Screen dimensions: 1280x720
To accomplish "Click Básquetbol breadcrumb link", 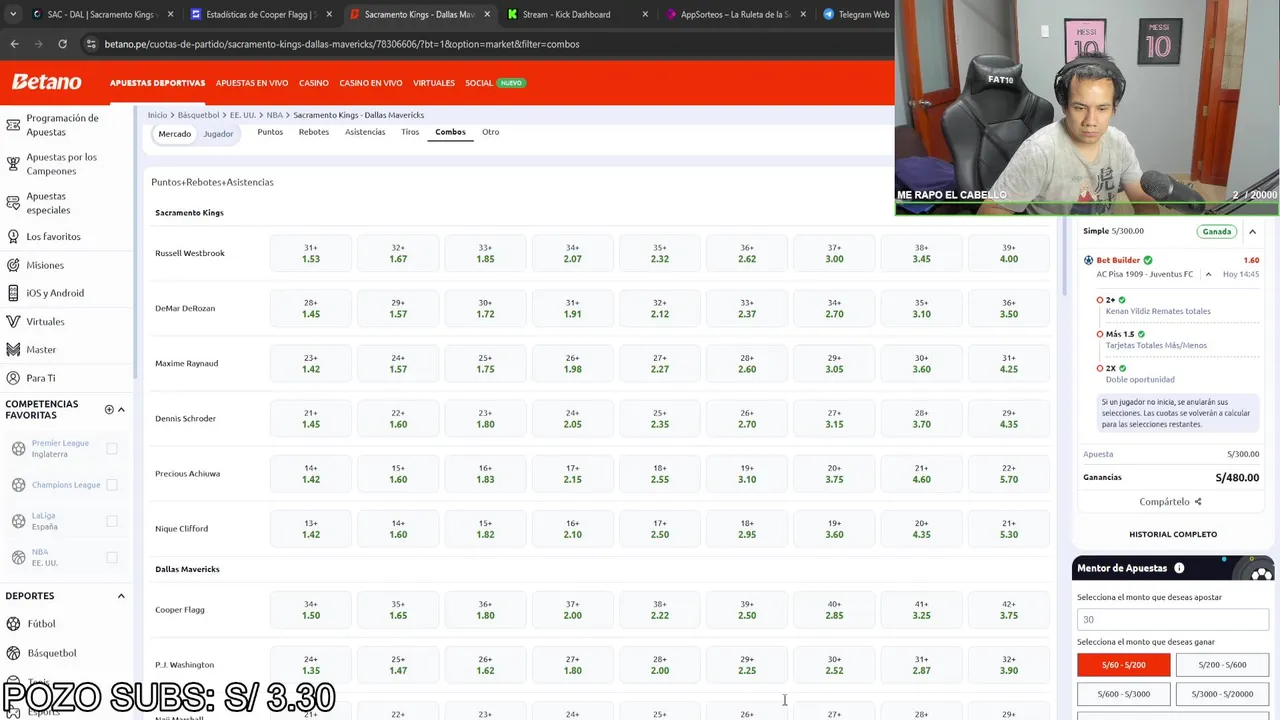I will [200, 115].
